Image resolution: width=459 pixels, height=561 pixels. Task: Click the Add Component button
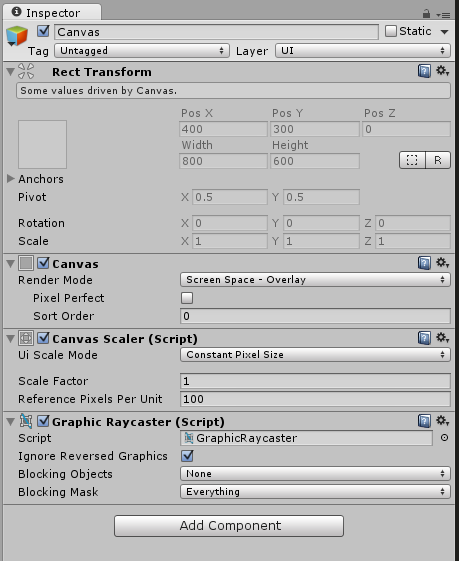[x=229, y=526]
